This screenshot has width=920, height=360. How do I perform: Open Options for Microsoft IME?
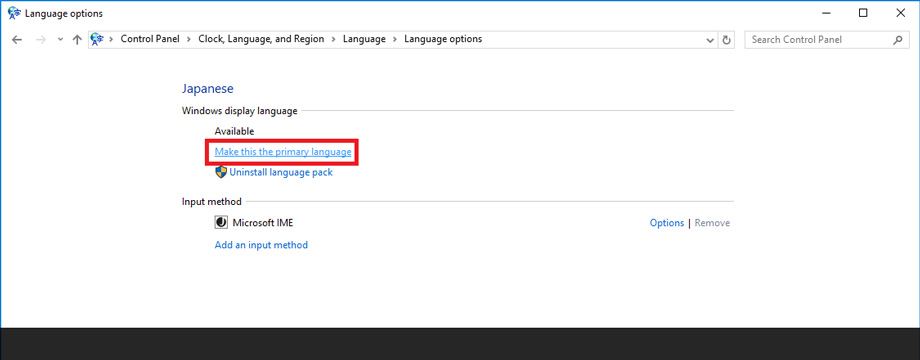(667, 223)
